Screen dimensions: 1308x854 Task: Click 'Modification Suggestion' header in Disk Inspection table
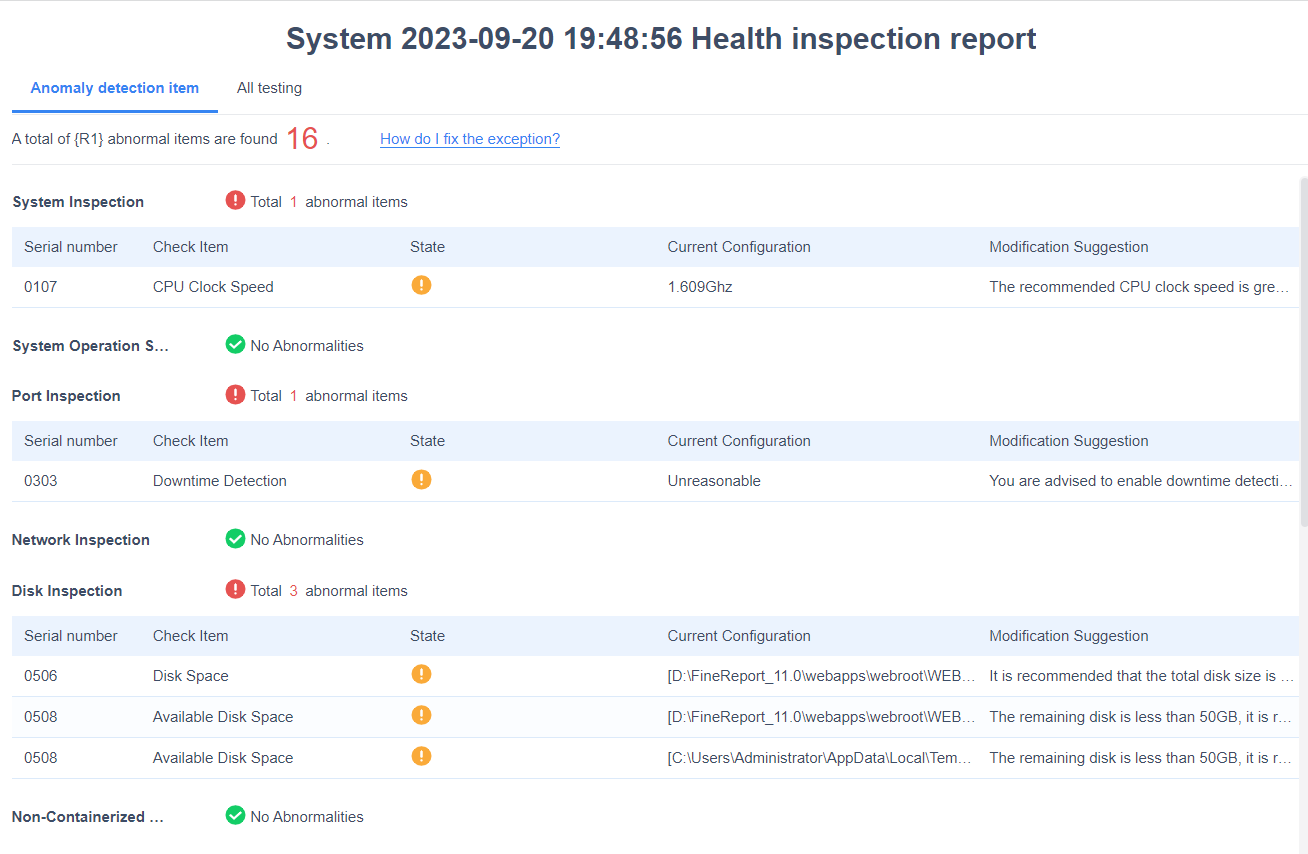point(1069,636)
